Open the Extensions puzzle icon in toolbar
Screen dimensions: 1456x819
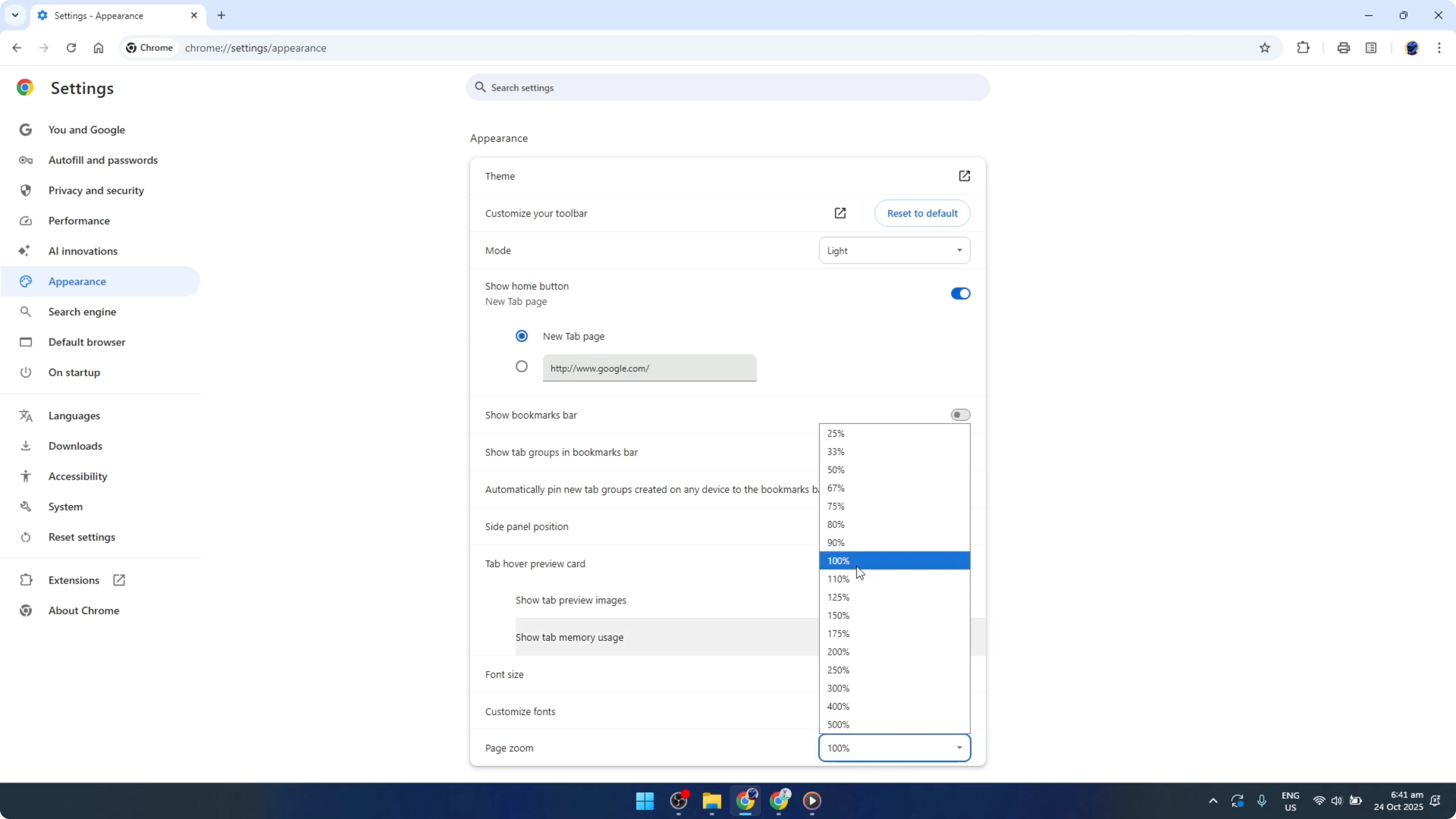pyautogui.click(x=1303, y=48)
